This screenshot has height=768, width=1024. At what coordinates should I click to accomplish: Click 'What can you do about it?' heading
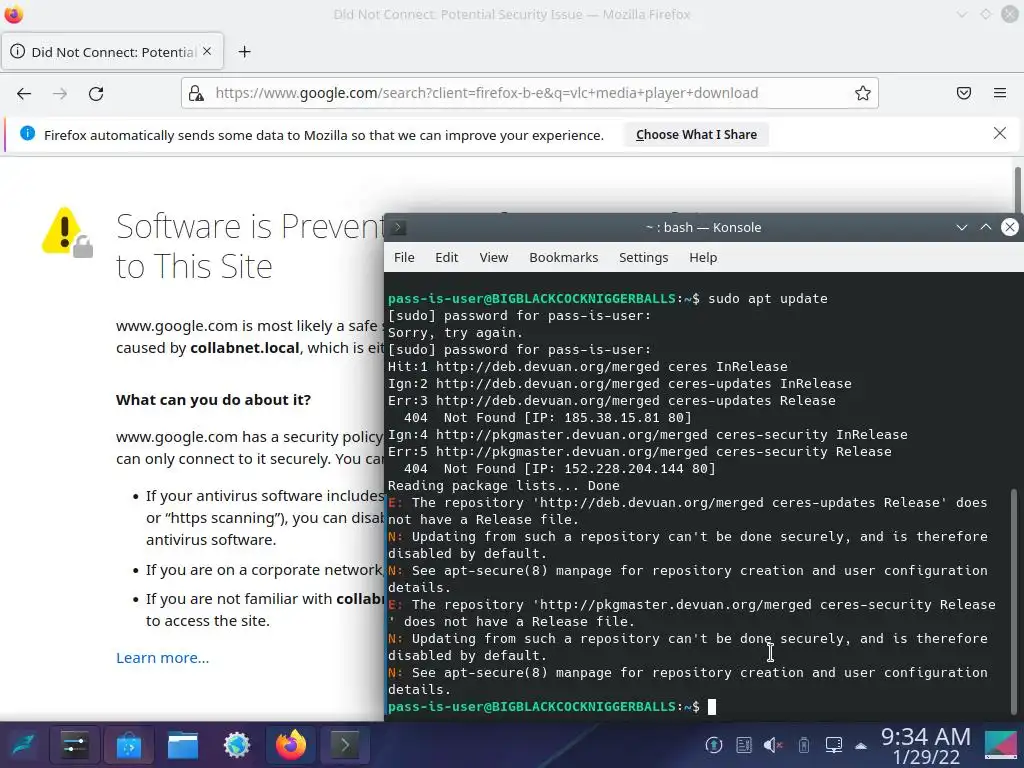(214, 400)
